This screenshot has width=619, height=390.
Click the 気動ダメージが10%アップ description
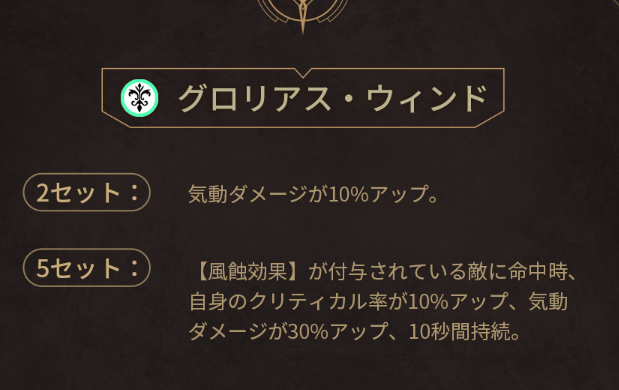(x=313, y=194)
